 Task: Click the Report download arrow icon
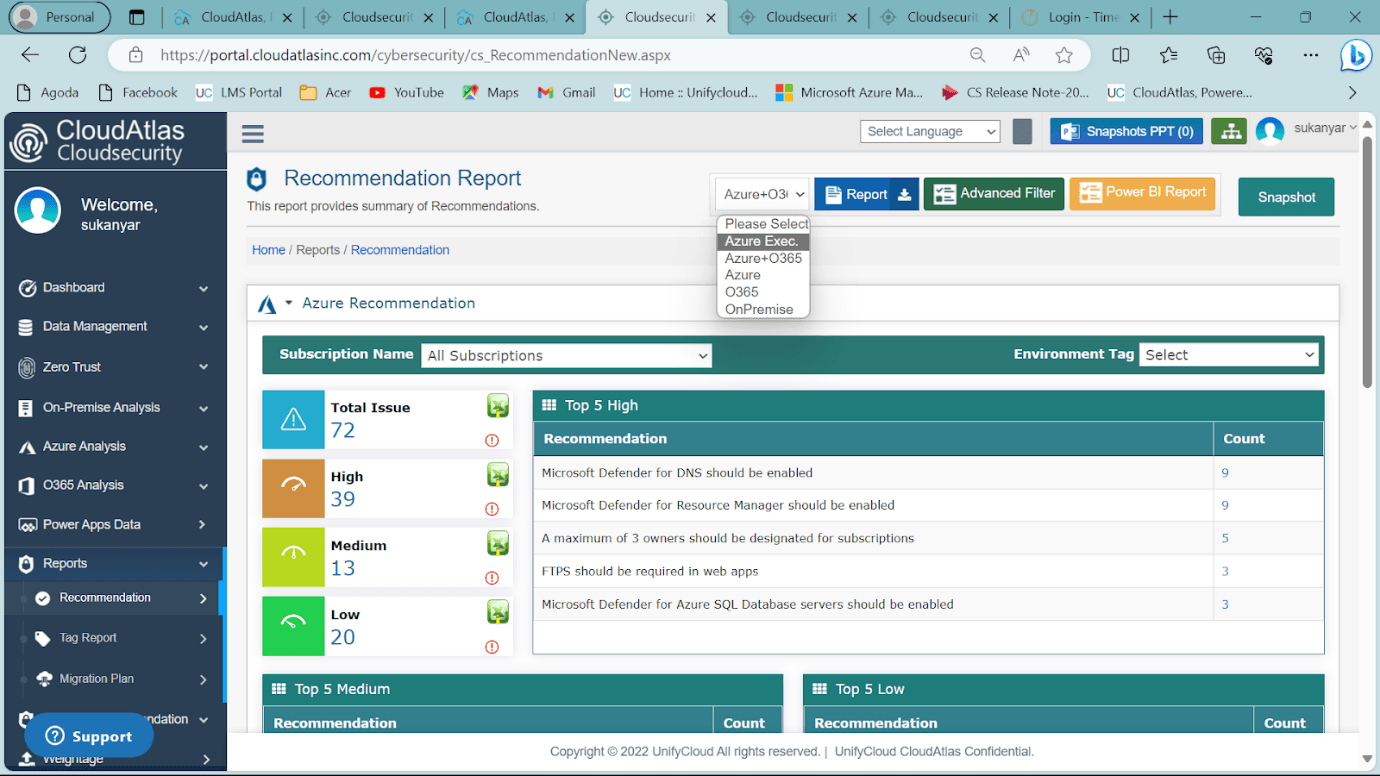point(904,194)
